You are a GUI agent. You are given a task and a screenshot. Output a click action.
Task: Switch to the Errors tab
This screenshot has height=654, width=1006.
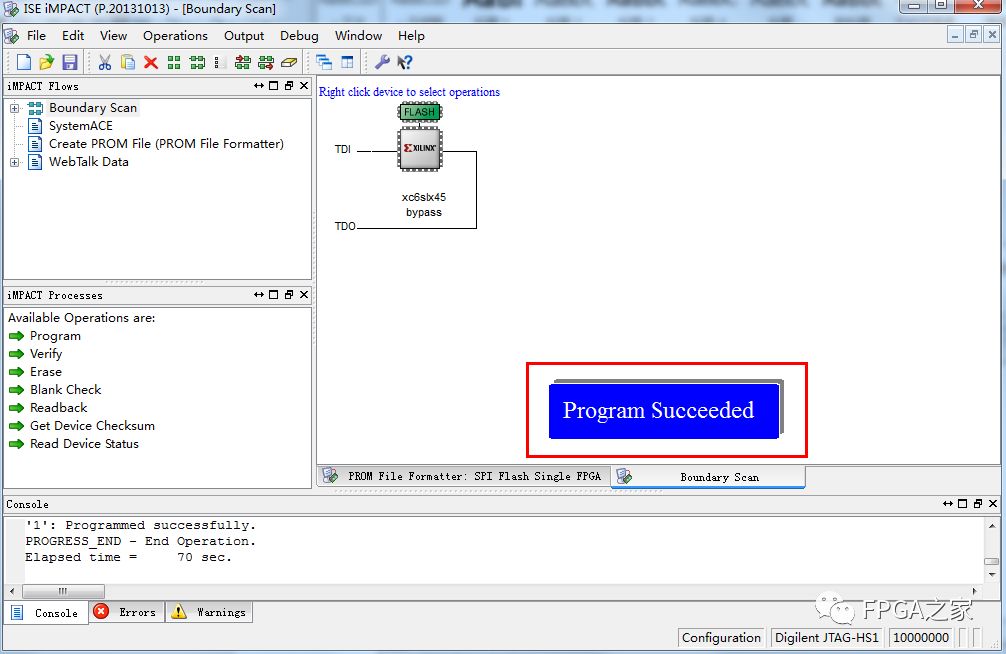click(x=127, y=612)
